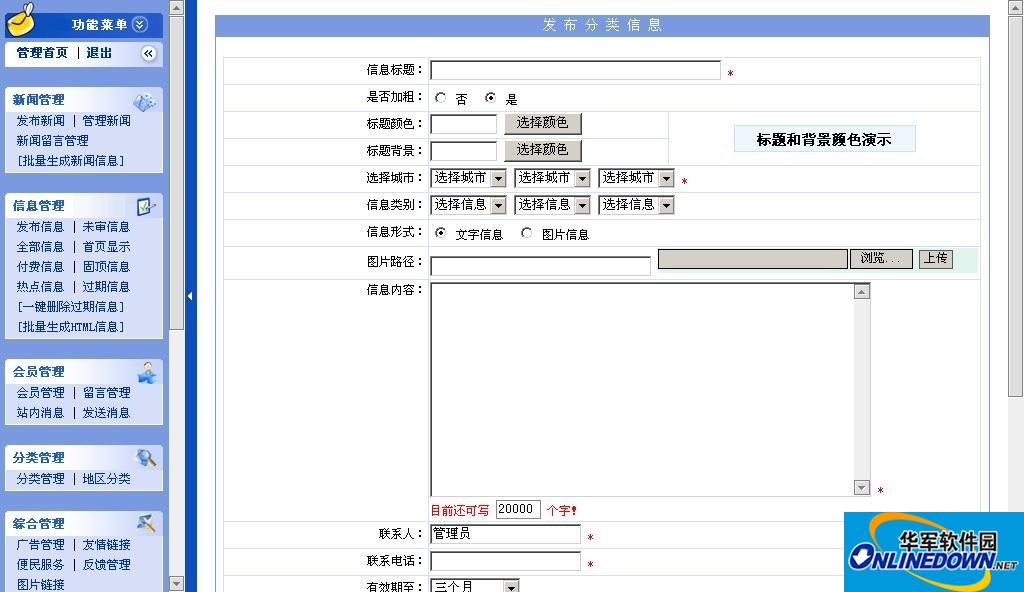Collapse menu with the 功能菜单 chevron icon
The width and height of the screenshot is (1024, 592).
click(140, 25)
